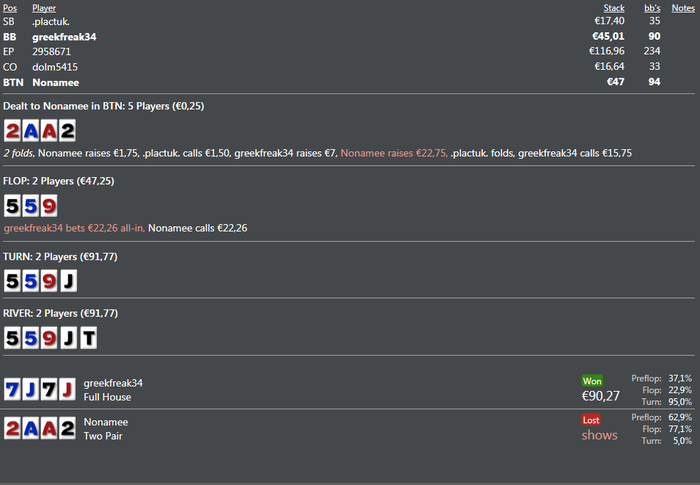
Task: Click the "greekfreak34 bets €22,26 all-in" action text
Action: [x=74, y=228]
